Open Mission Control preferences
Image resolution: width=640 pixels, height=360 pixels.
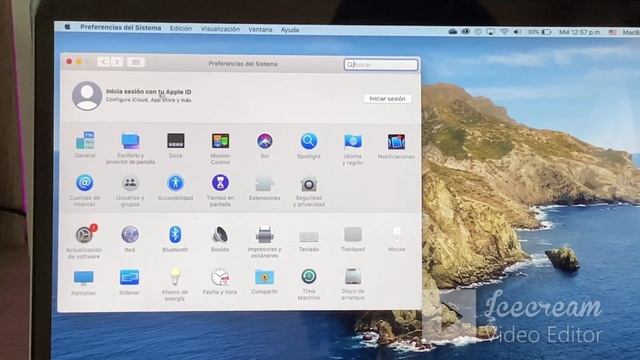click(220, 141)
